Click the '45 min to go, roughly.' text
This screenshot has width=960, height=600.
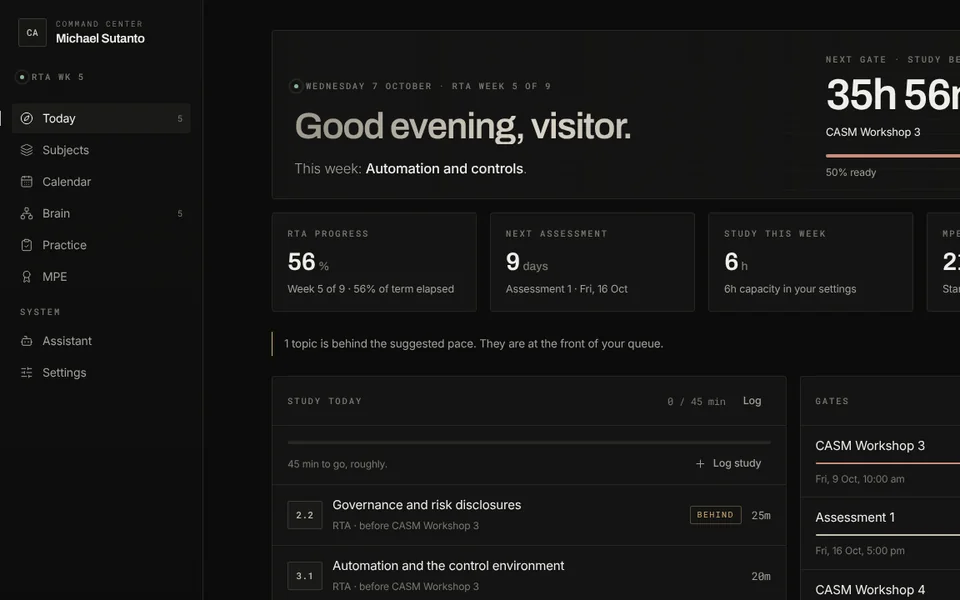337,464
